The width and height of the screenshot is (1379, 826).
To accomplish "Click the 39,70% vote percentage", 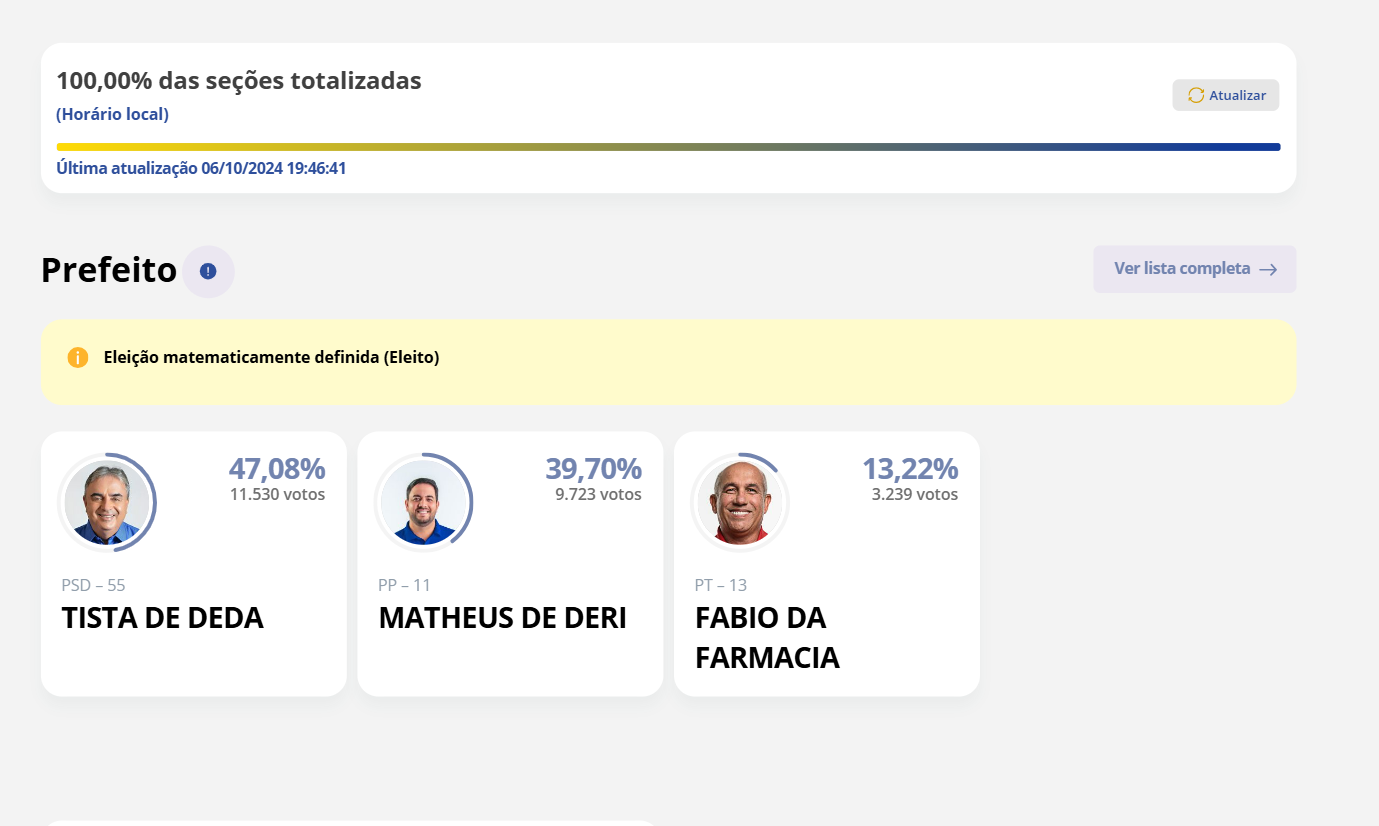I will (x=594, y=468).
